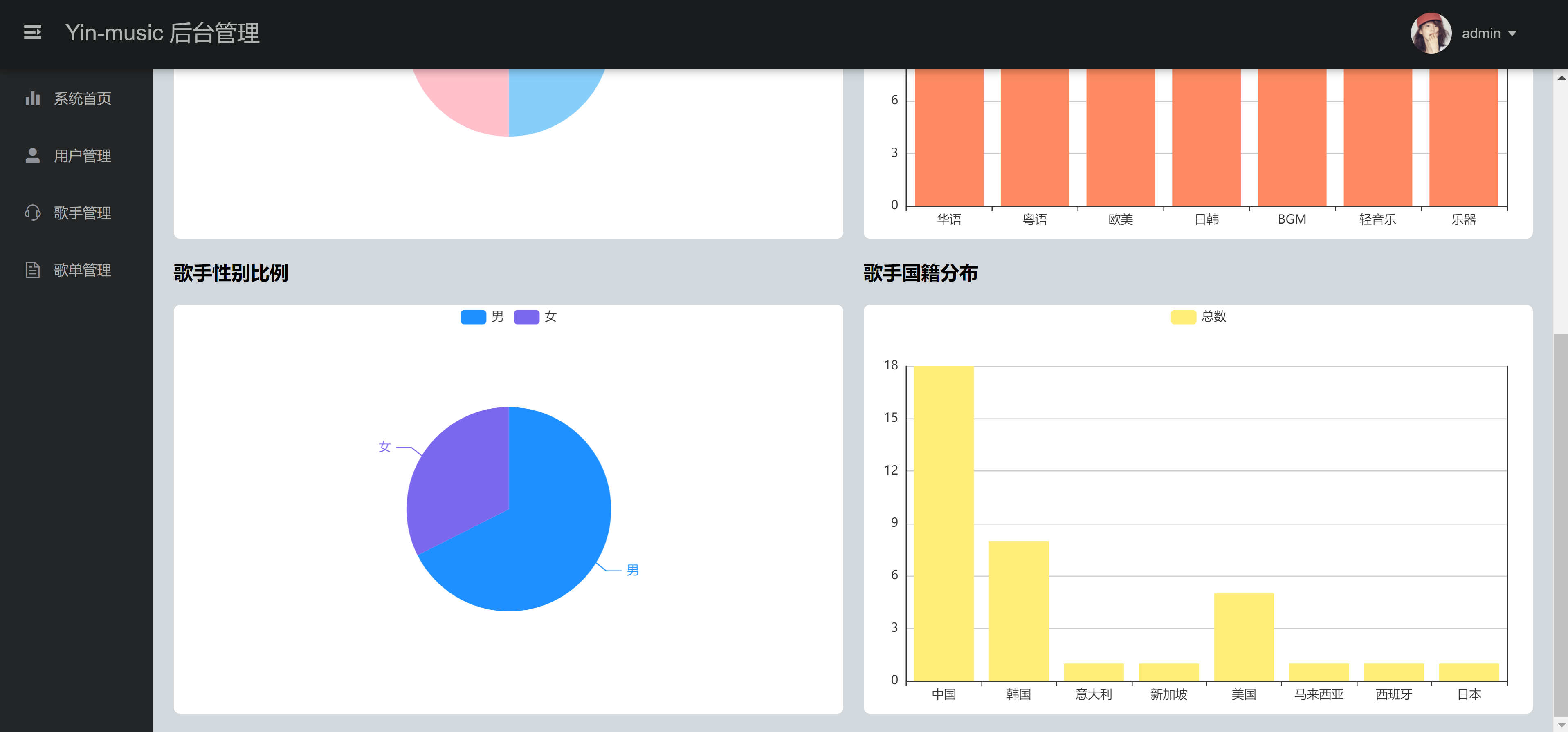Click the 粤语 orange bar
The height and width of the screenshot is (732, 1568).
click(x=1035, y=137)
